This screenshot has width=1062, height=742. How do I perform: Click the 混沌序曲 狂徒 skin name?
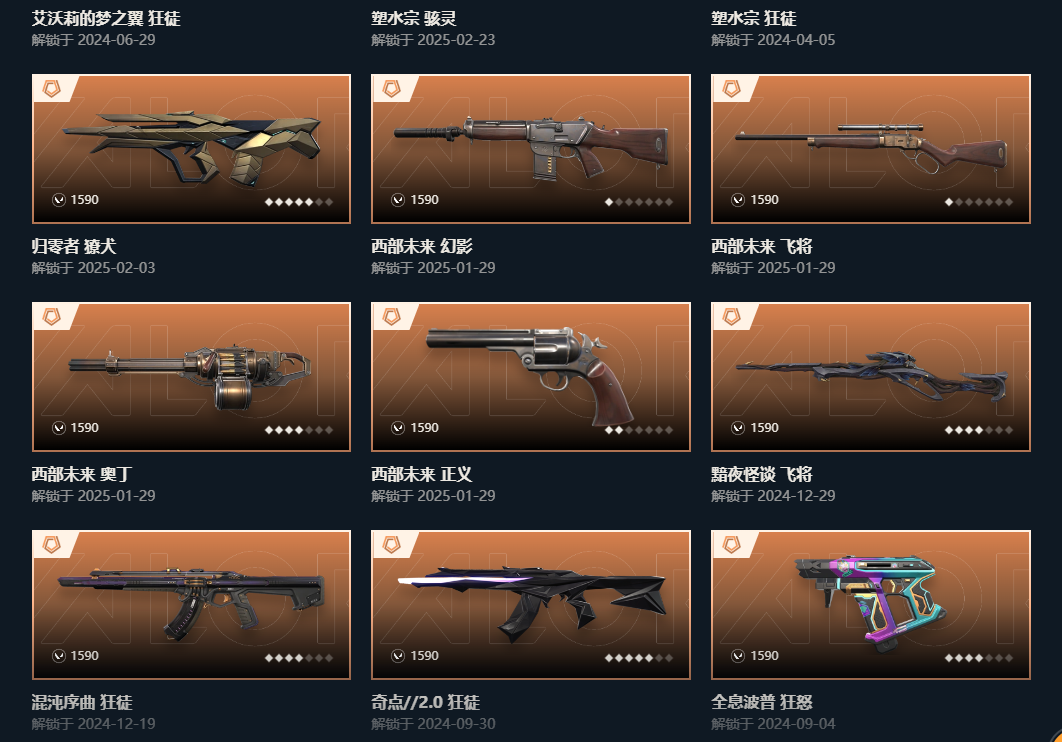pyautogui.click(x=82, y=702)
